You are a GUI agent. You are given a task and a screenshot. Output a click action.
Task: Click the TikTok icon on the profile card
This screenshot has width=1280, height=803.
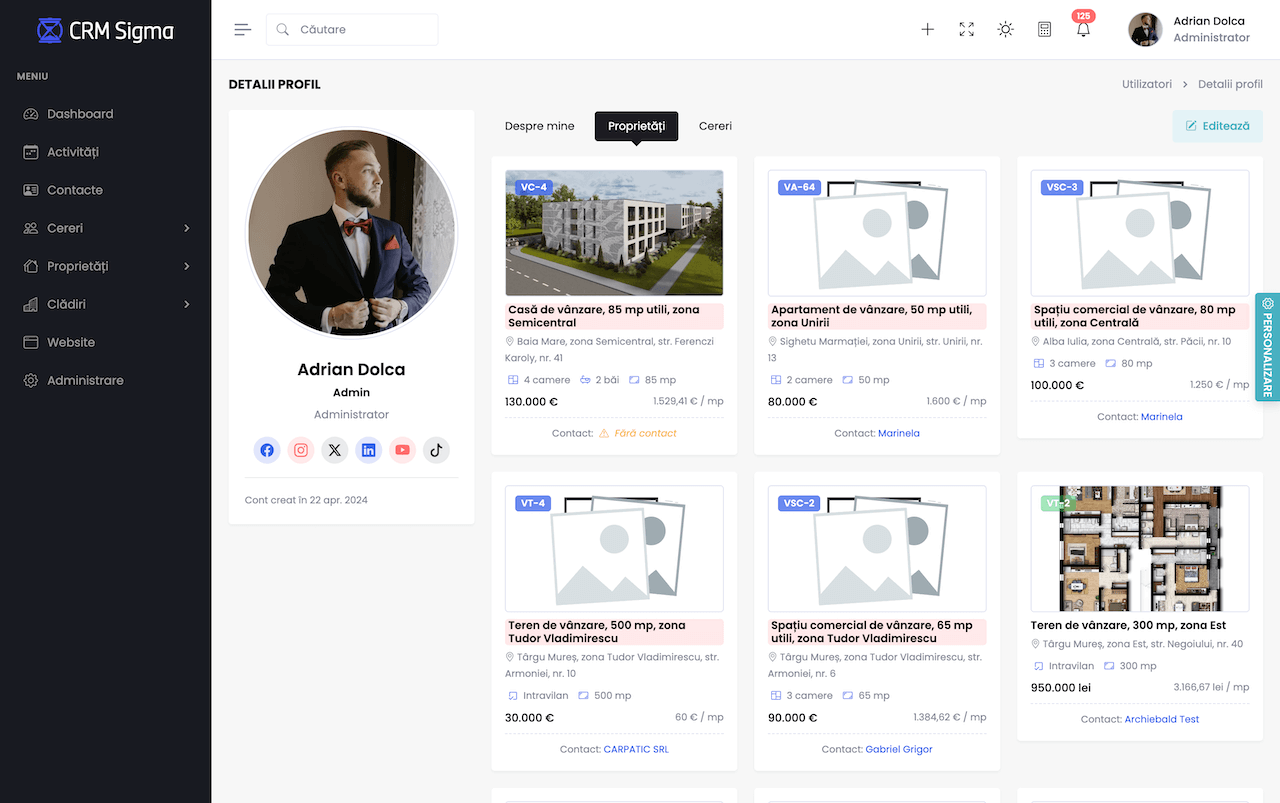click(x=436, y=450)
